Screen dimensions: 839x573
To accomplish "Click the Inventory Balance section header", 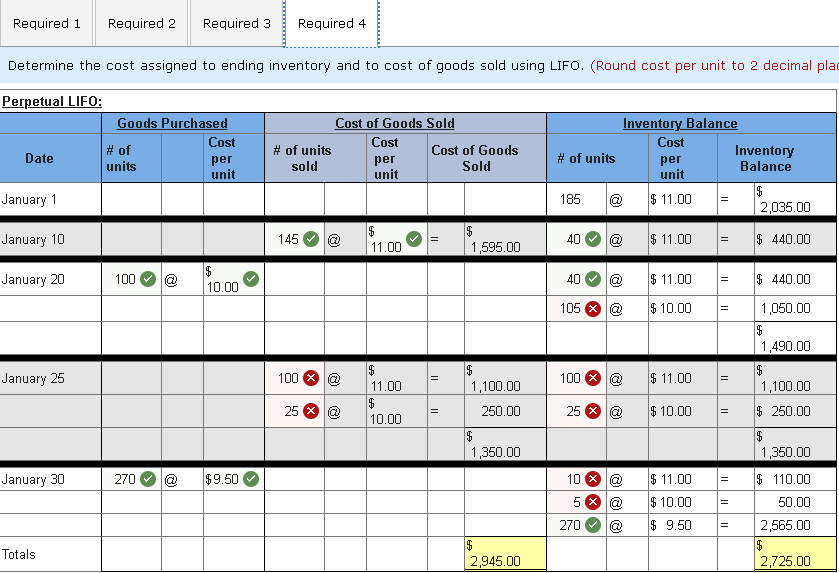I will click(x=680, y=124).
